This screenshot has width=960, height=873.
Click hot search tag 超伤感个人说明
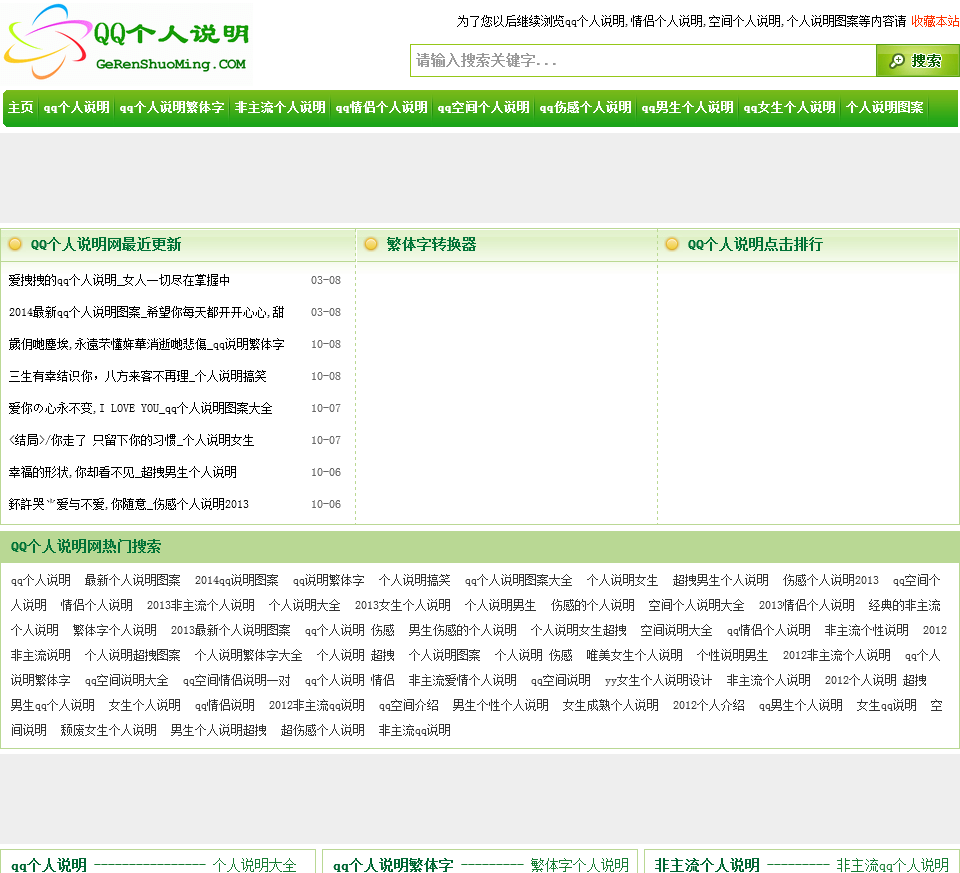click(323, 731)
